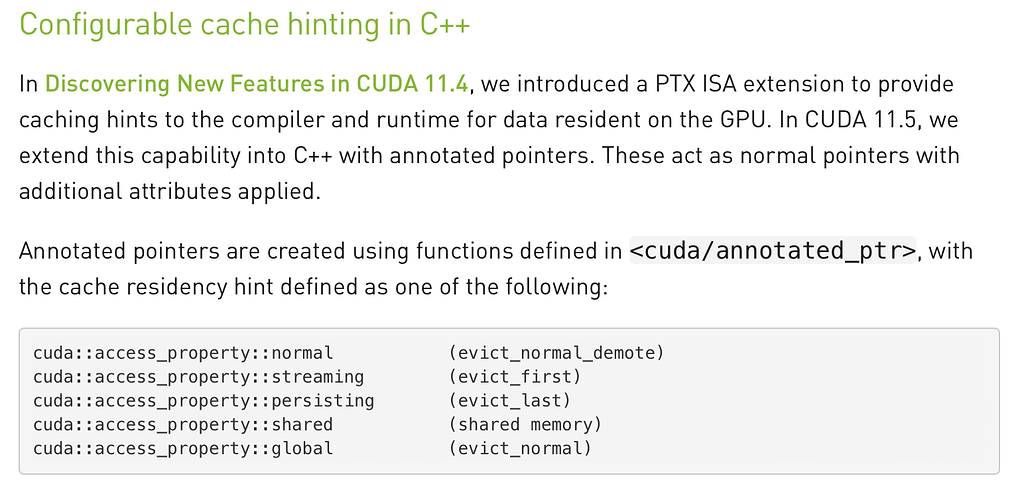1024x492 pixels.
Task: Click the cuda::access_property::streaming code line
Action: [199, 377]
